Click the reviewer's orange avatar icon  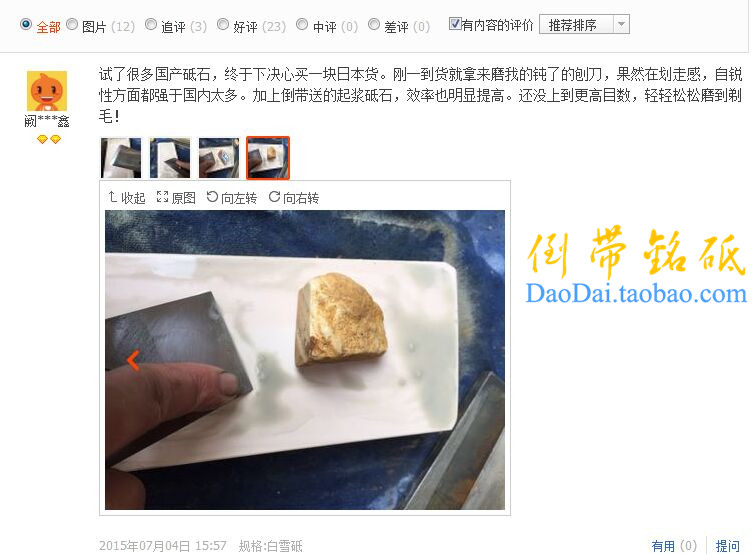point(47,91)
